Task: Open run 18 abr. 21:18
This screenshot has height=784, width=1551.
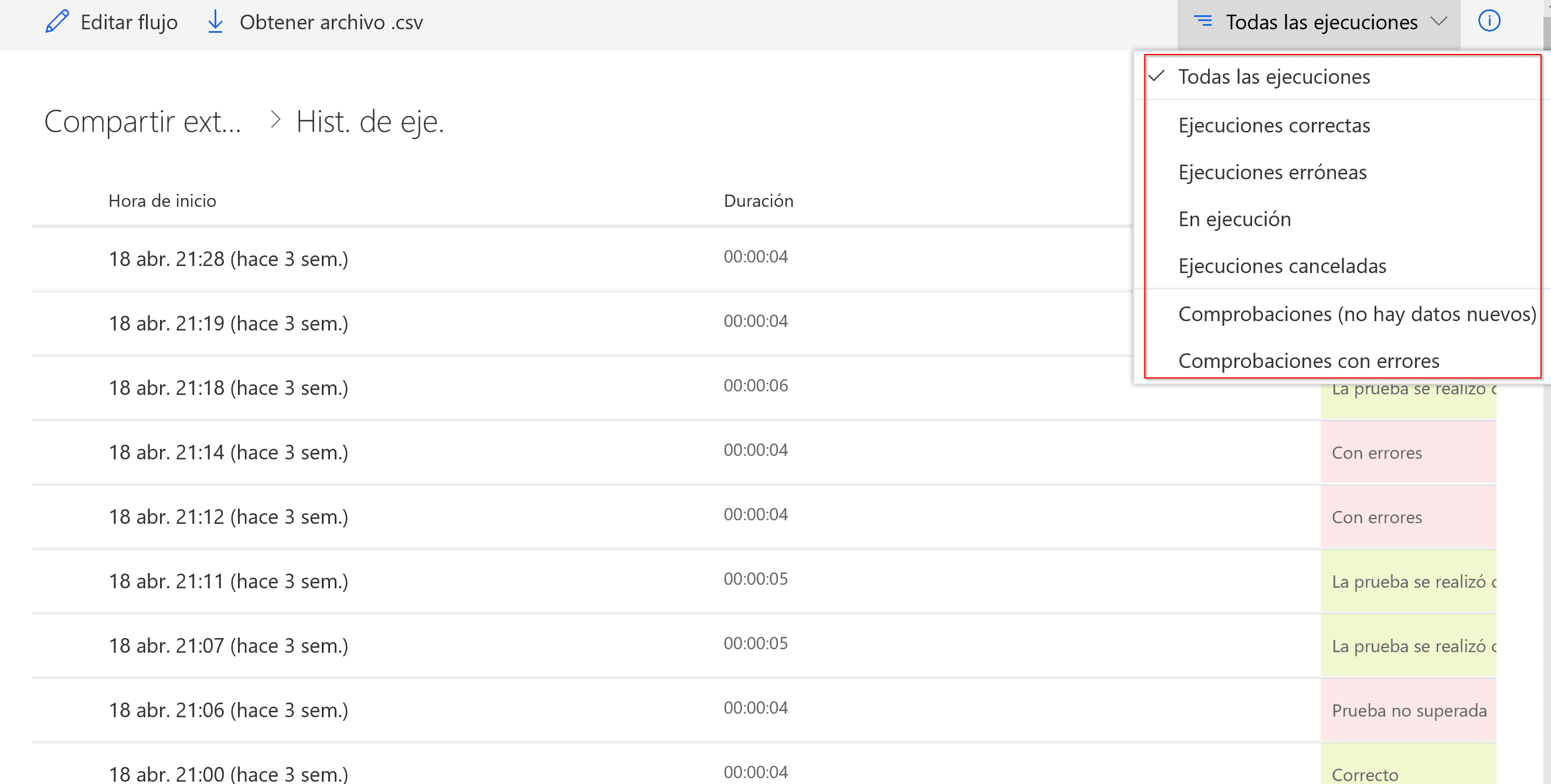Action: pyautogui.click(x=228, y=387)
